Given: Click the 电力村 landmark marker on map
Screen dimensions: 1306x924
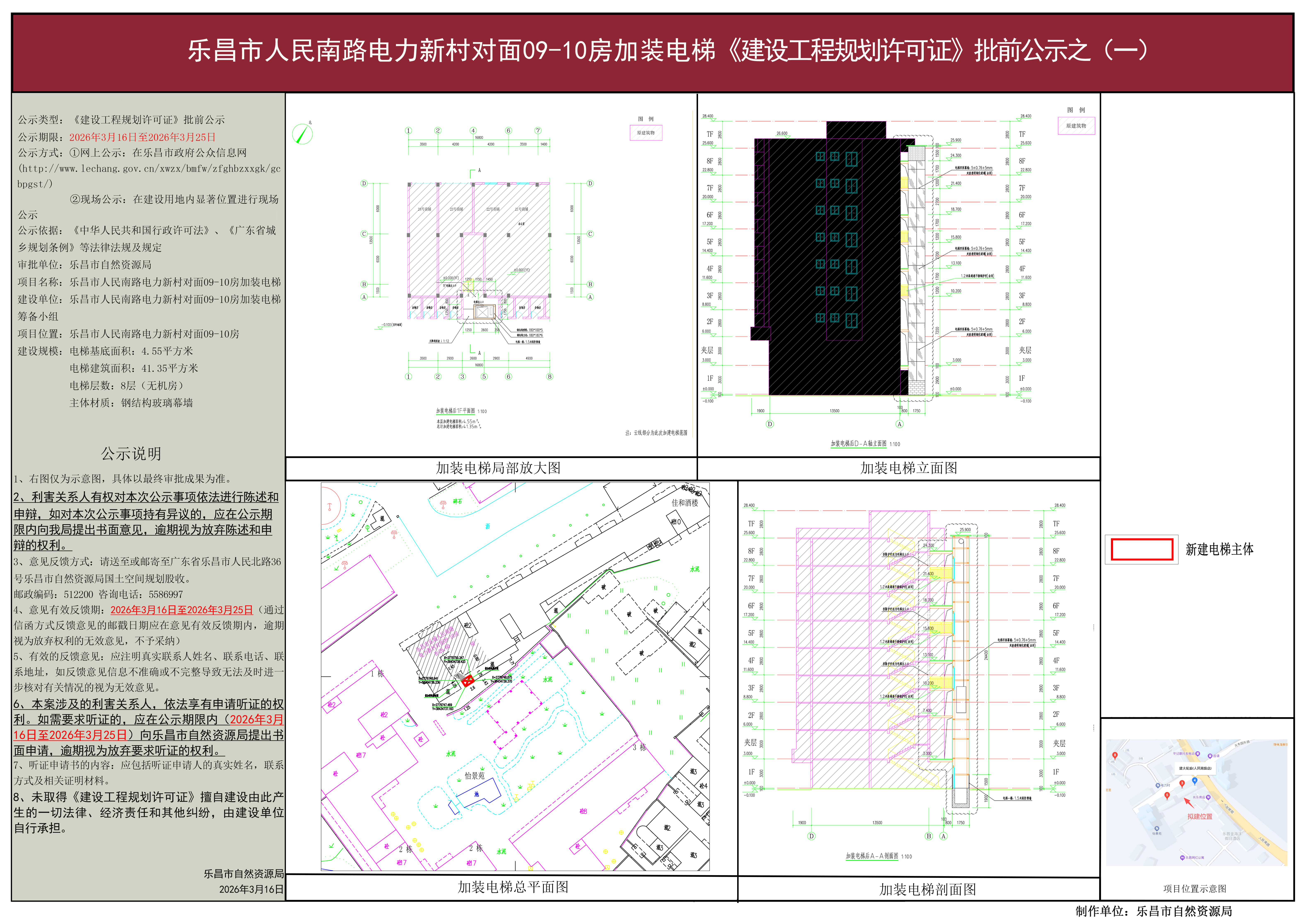Looking at the screenshot, I should [x=1158, y=785].
